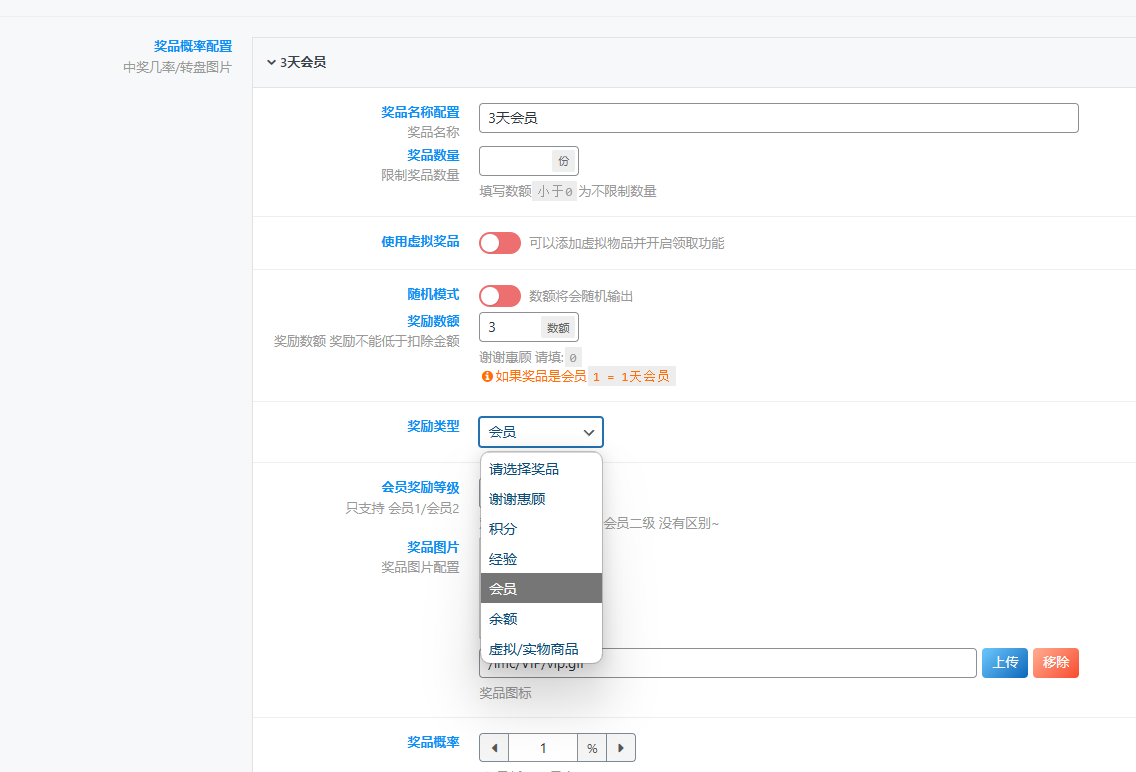Toggle the 使用虚拟奖品 switch

click(x=500, y=243)
